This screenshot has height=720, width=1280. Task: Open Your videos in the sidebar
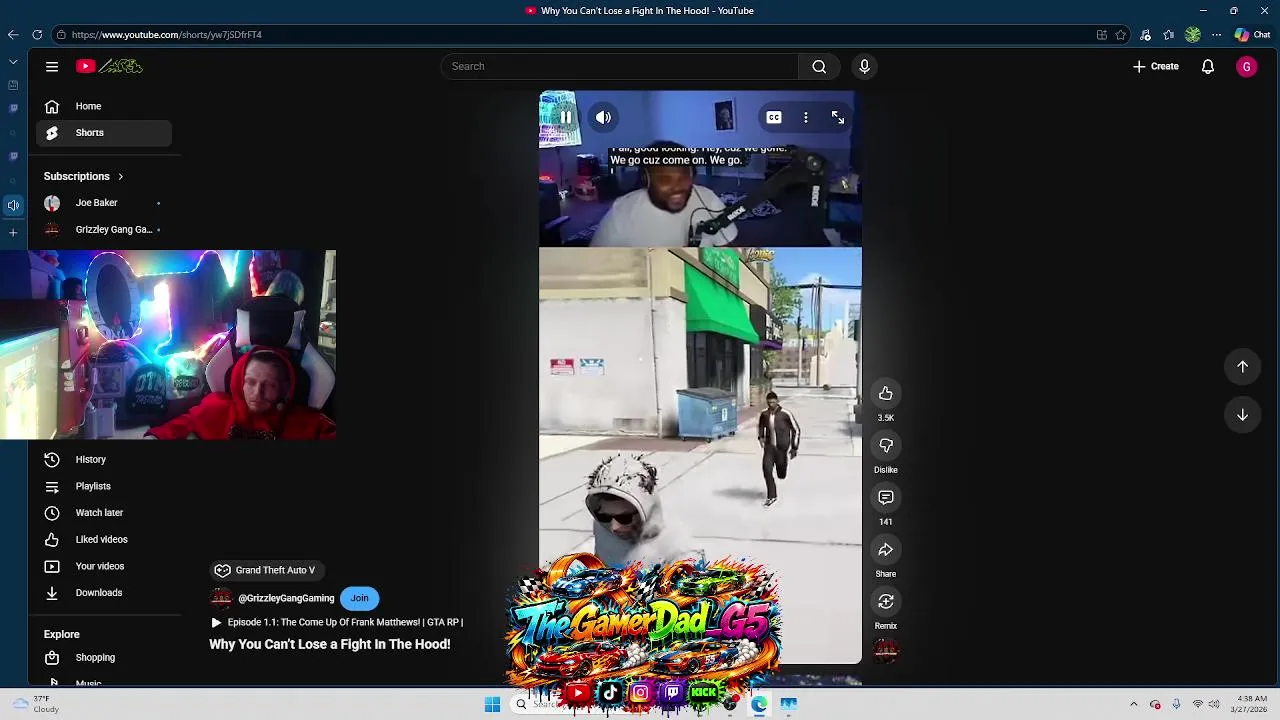(104, 566)
